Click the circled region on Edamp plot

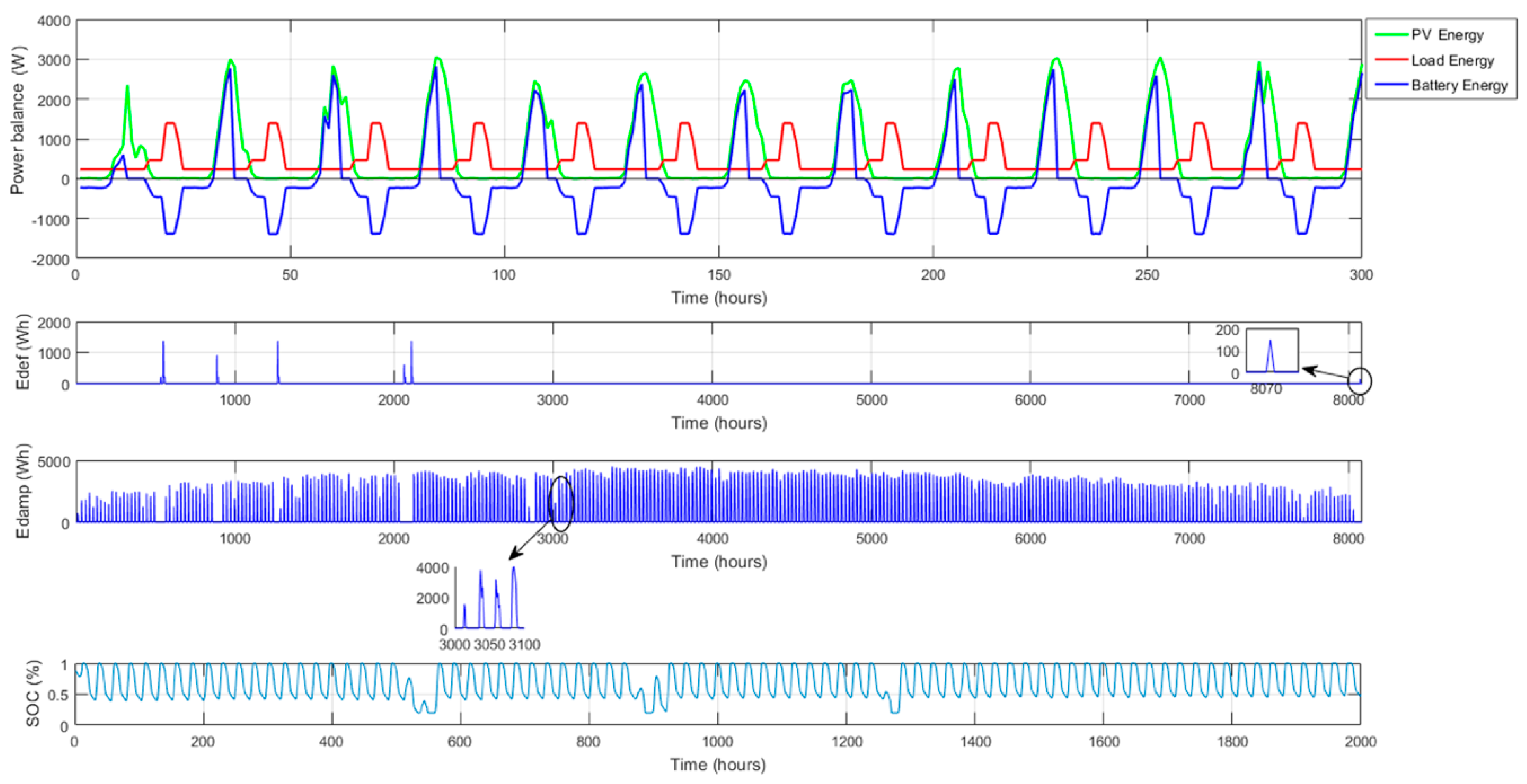tap(561, 504)
